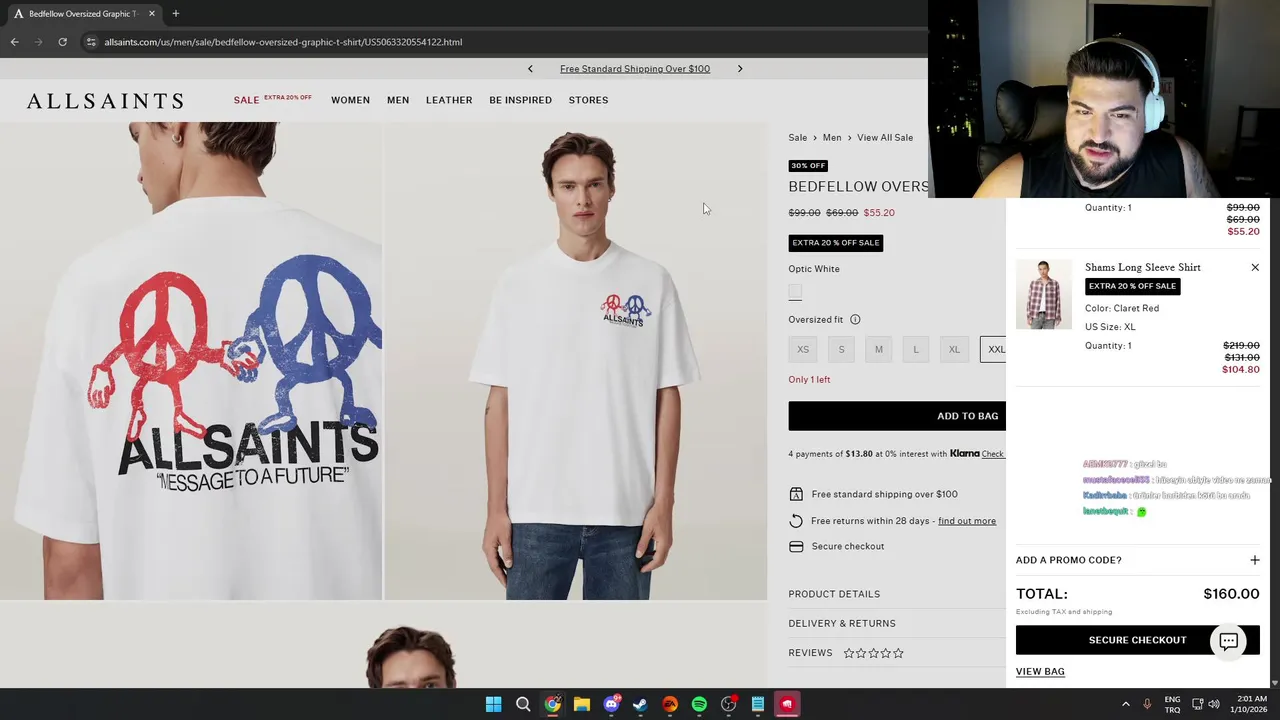Open the BE INSPIRED menu

[x=520, y=100]
